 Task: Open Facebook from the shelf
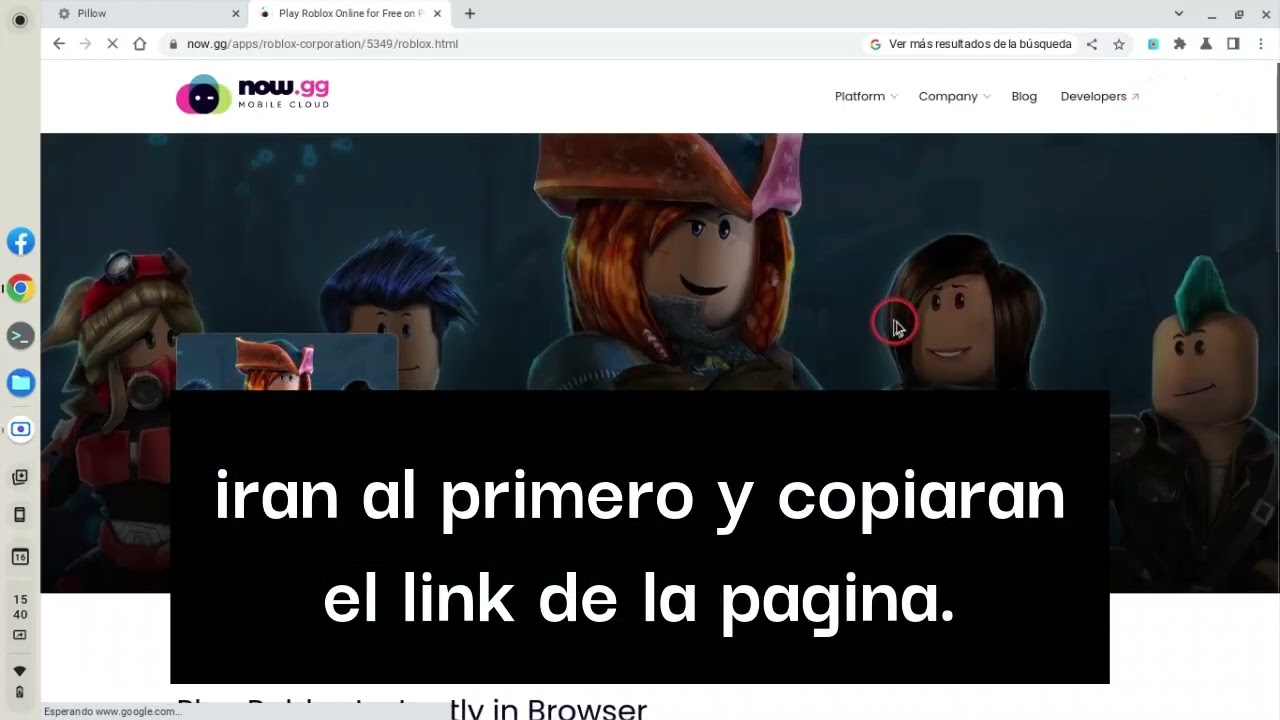pos(20,242)
